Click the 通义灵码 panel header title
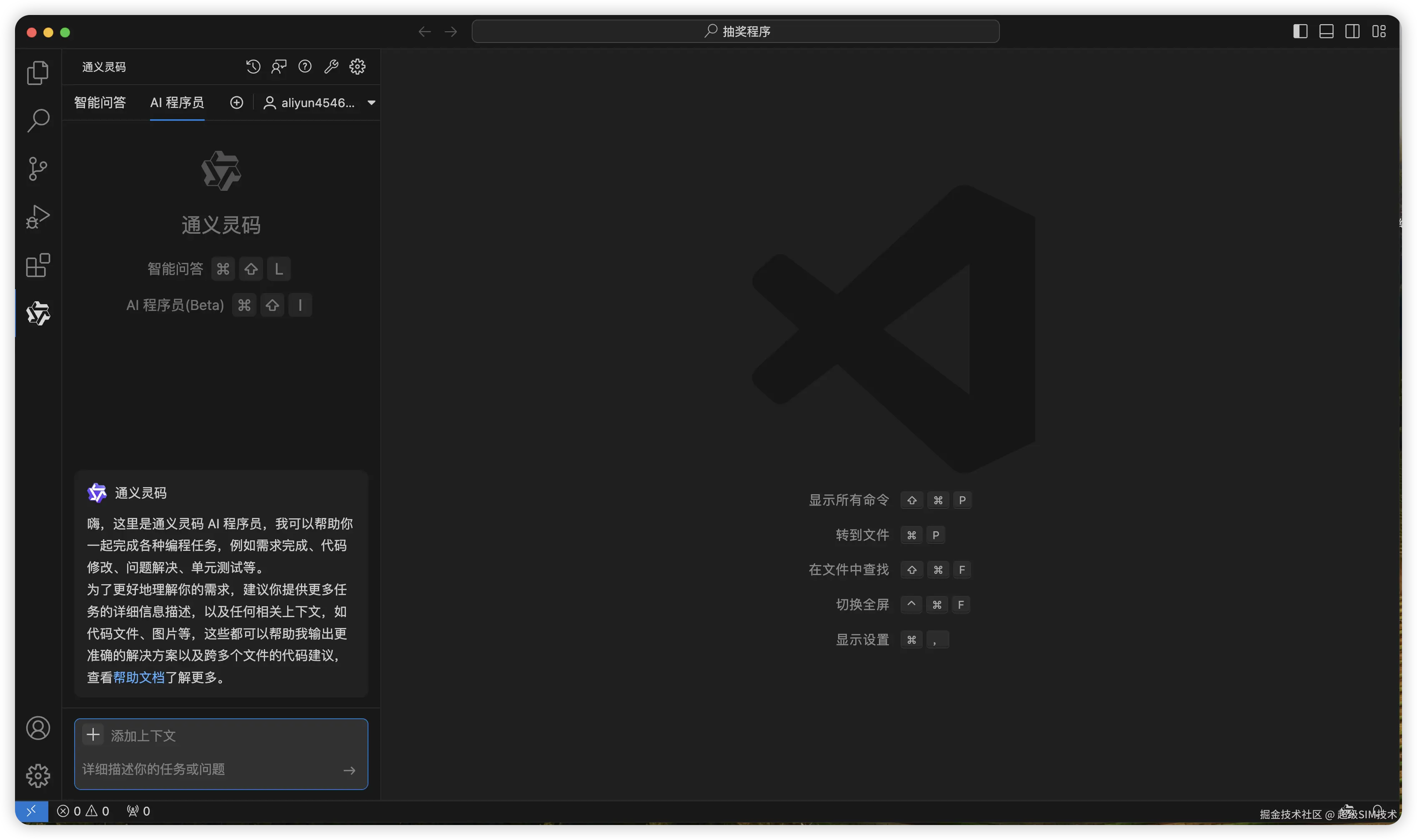1417x840 pixels. click(104, 67)
